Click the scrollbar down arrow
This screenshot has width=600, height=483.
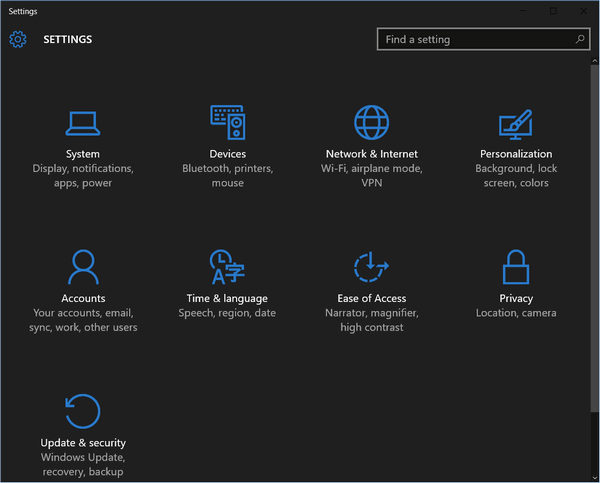point(594,477)
